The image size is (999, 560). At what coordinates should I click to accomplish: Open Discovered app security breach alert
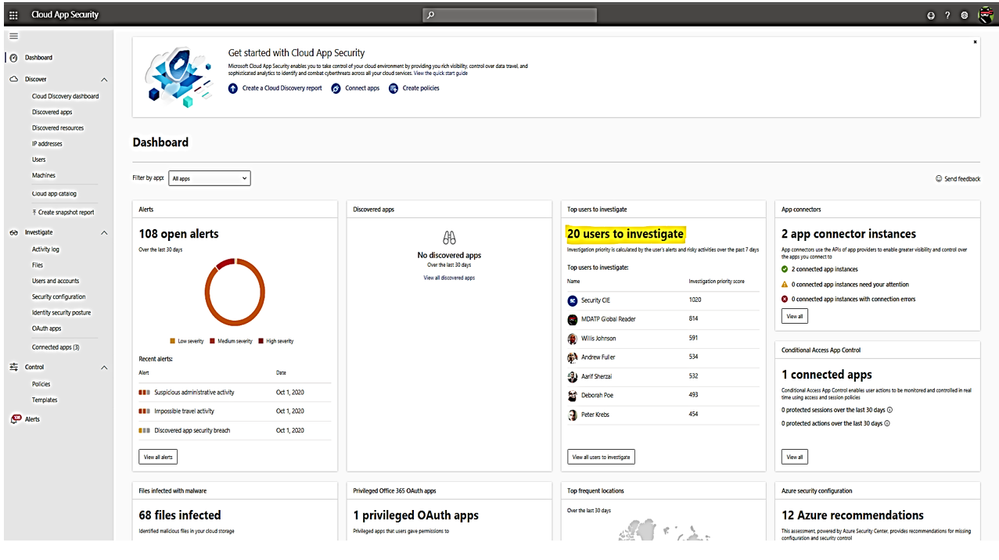(192, 431)
